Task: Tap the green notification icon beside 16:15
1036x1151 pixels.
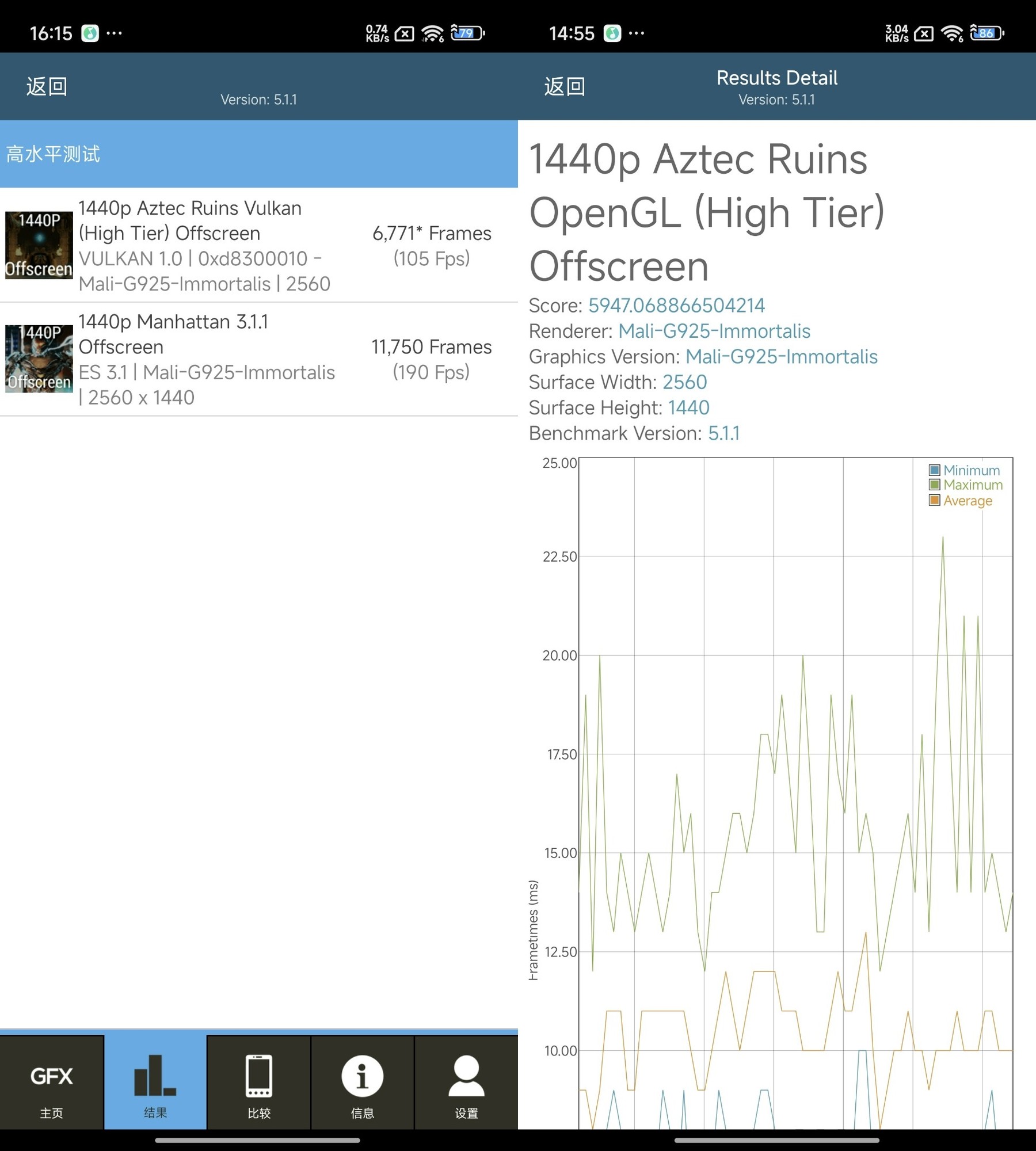Action: point(90,33)
